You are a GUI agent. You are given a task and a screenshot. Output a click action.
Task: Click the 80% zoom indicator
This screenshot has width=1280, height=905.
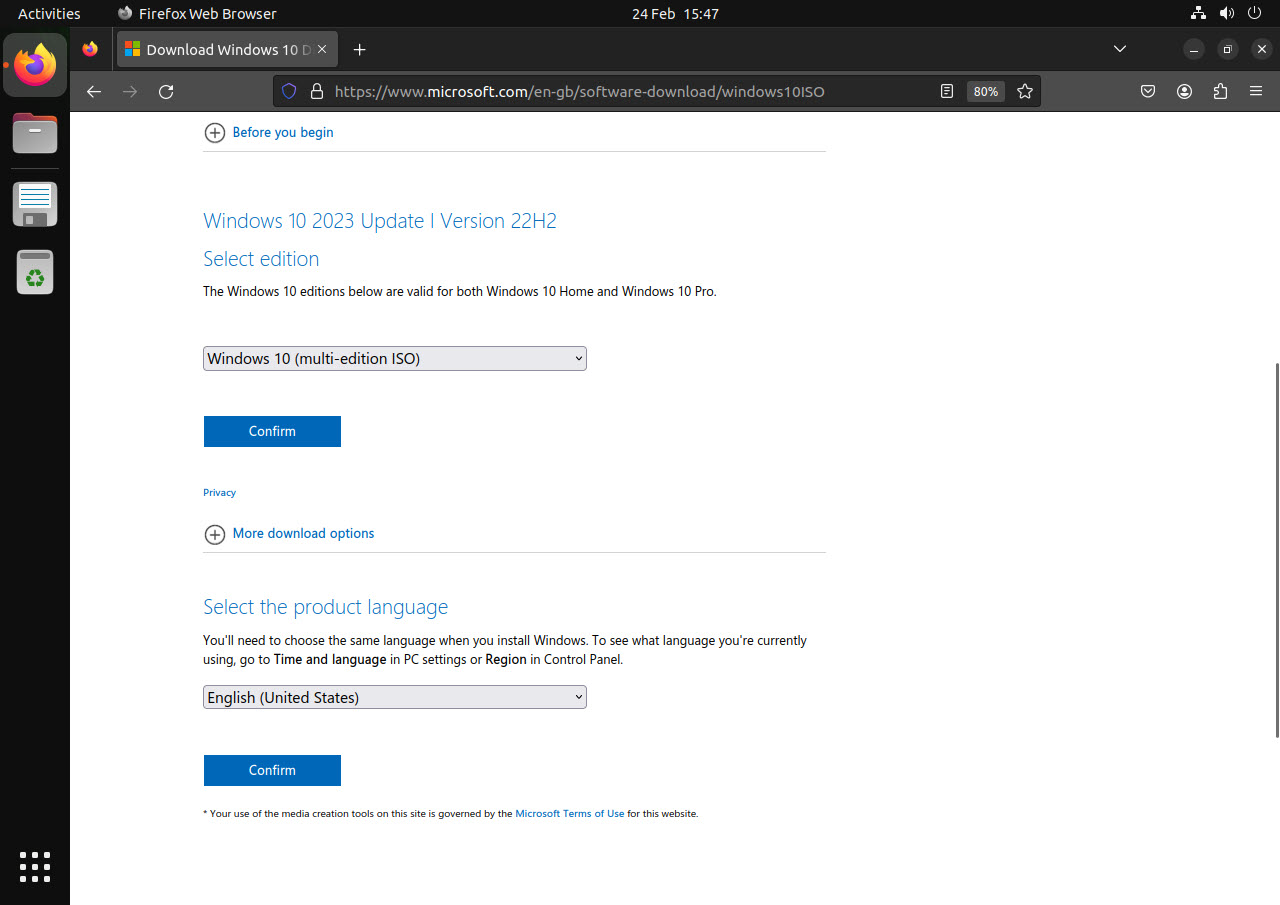coord(985,91)
